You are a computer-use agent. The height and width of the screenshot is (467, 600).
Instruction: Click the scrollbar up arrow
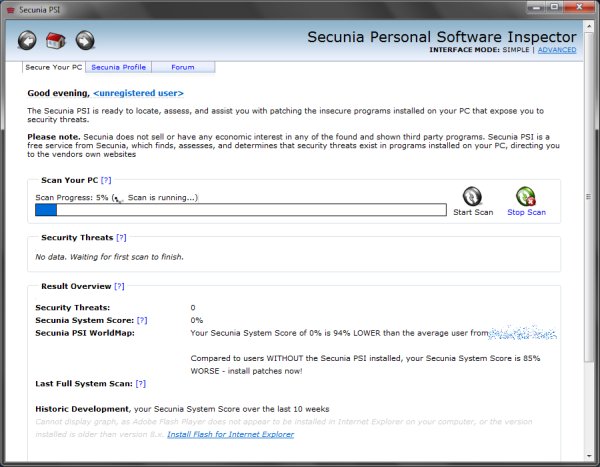pos(589,26)
